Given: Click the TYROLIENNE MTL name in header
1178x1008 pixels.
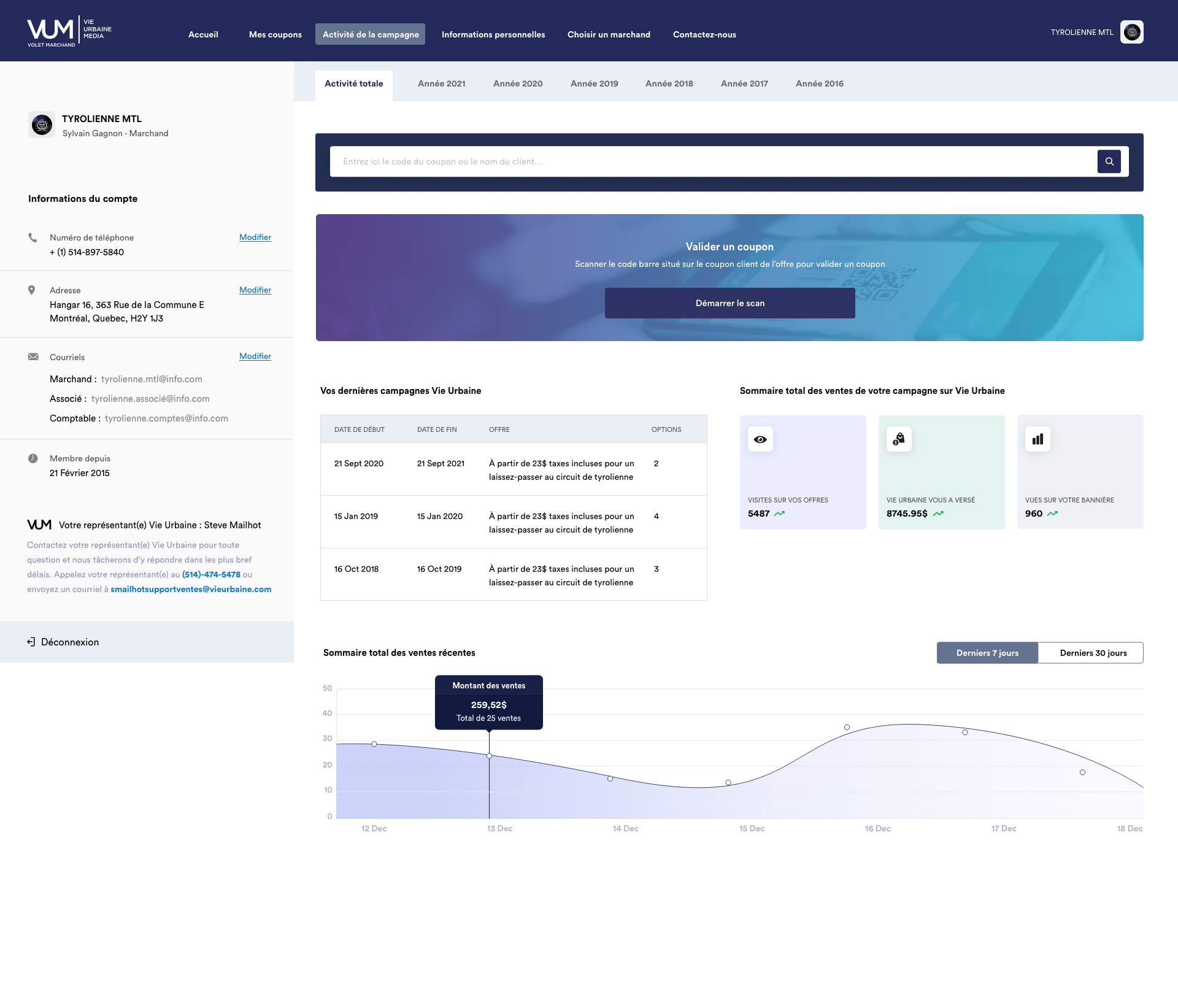Looking at the screenshot, I should (x=1082, y=33).
